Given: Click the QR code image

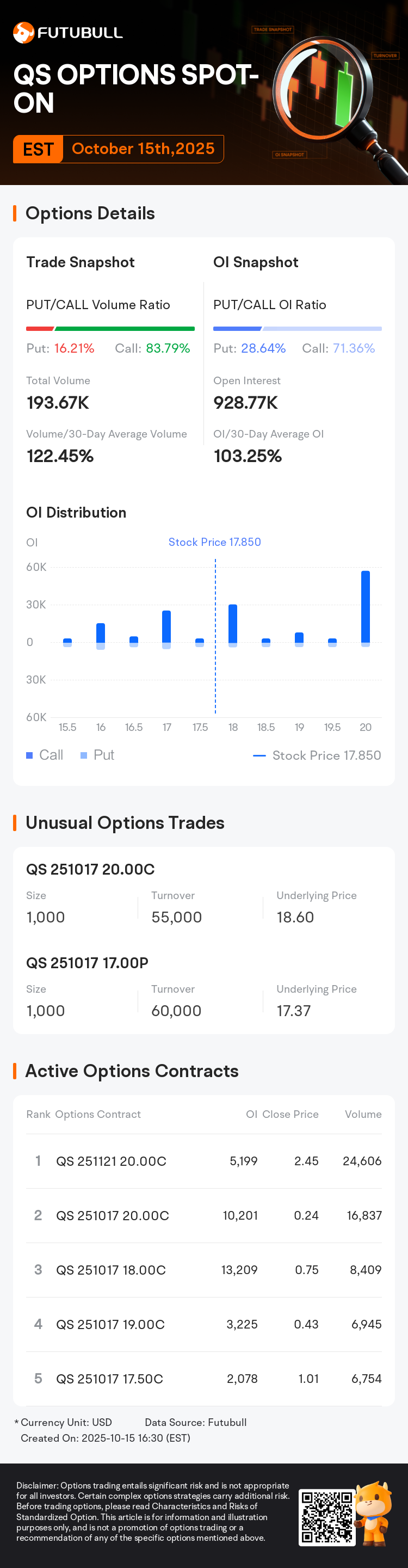Looking at the screenshot, I should (x=326, y=1517).
